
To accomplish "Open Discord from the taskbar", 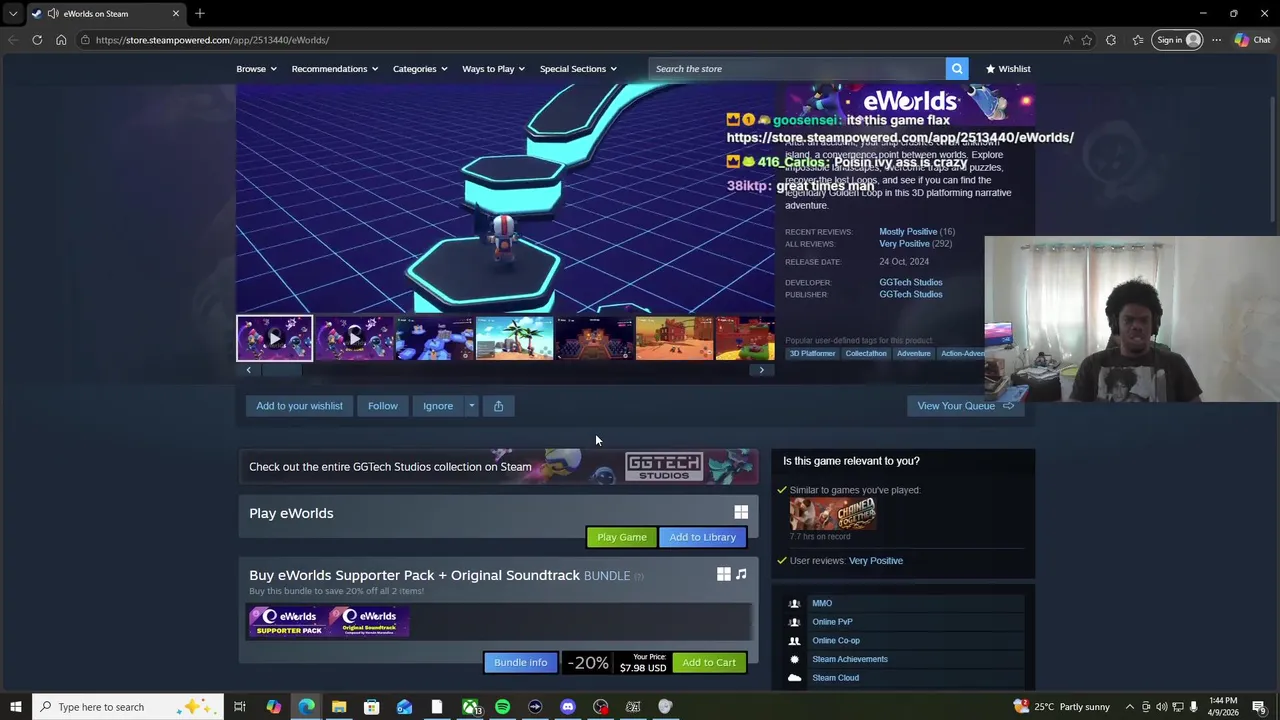I will [x=568, y=707].
